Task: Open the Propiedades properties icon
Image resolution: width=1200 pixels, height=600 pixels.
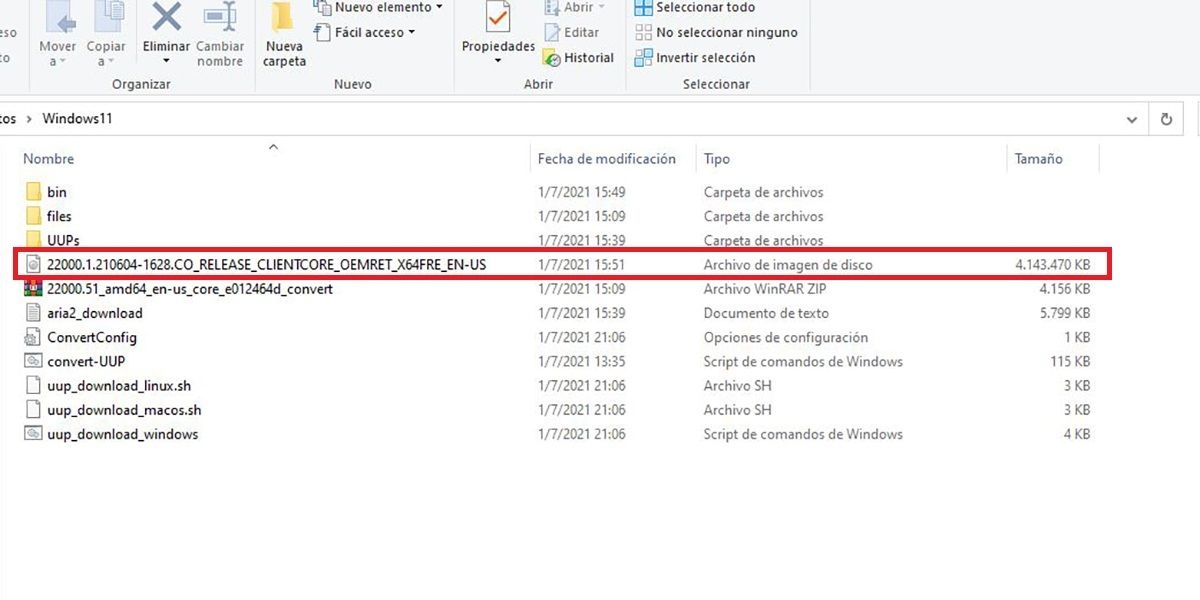Action: point(498,21)
